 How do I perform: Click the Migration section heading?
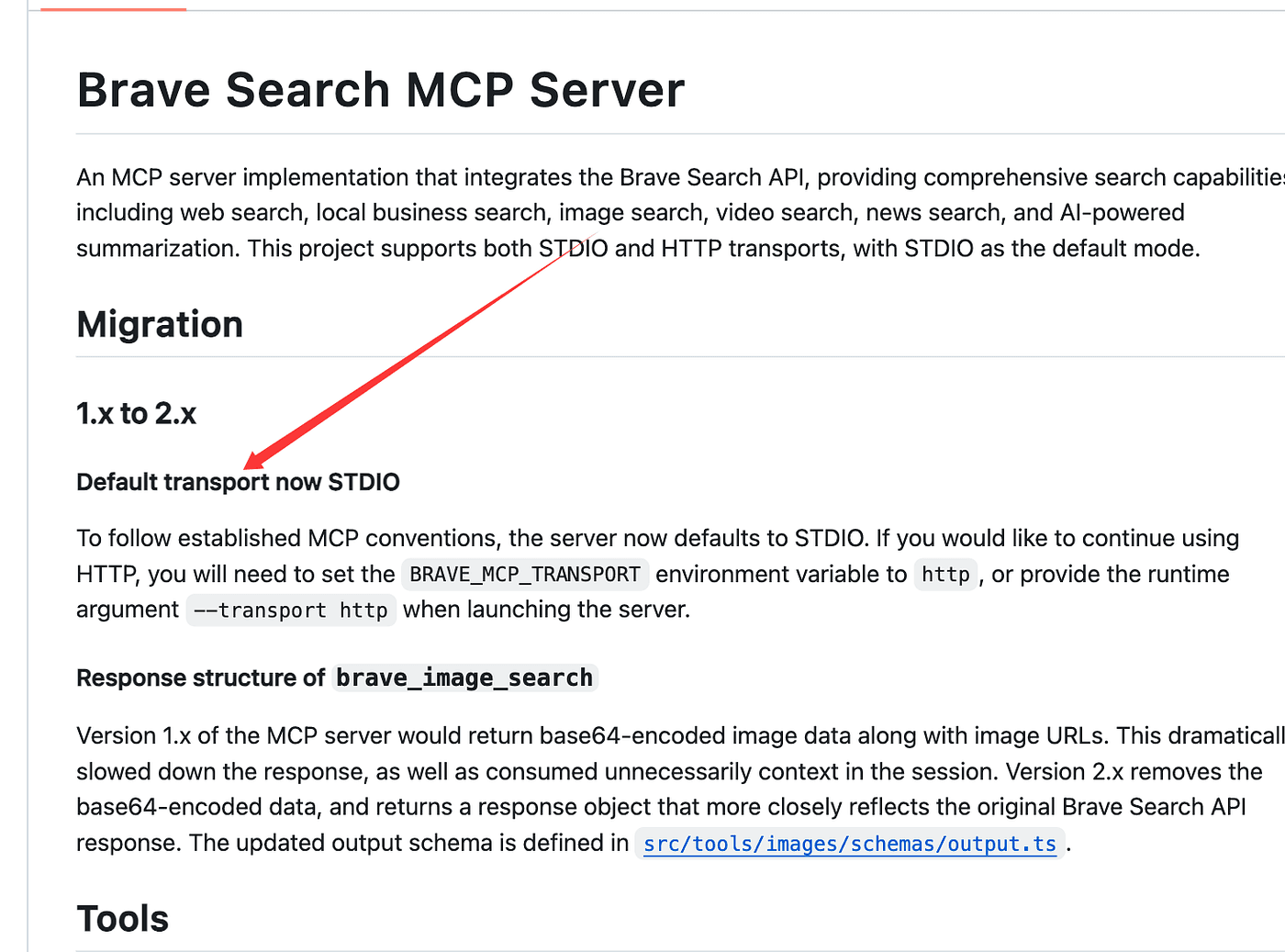160,324
